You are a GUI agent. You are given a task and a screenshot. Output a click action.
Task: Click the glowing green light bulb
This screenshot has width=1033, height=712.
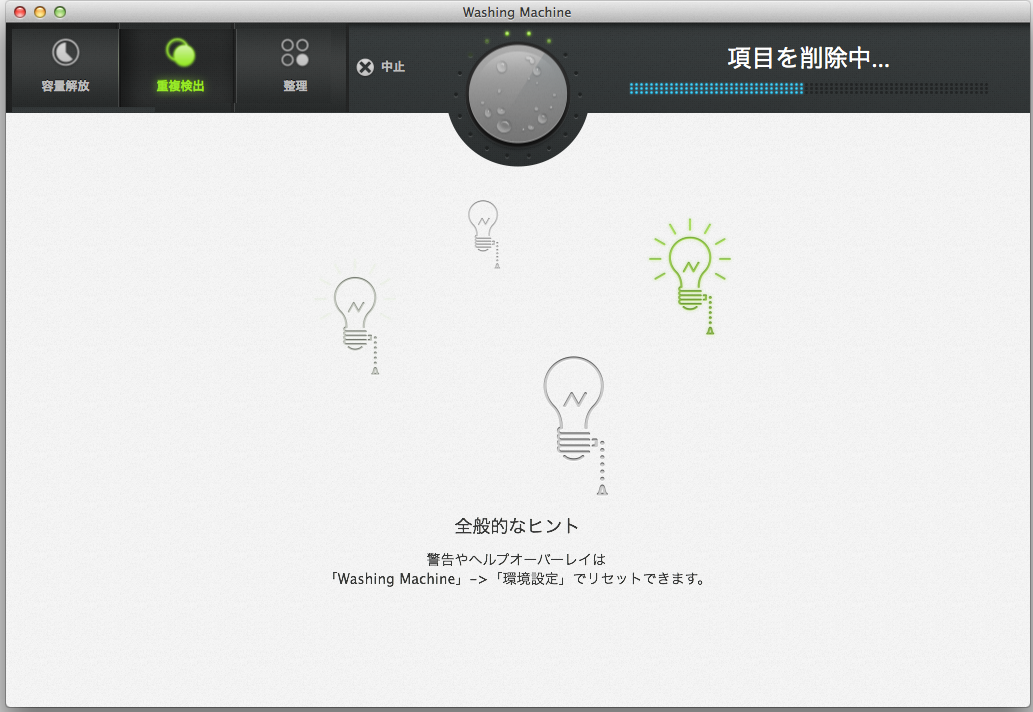pyautogui.click(x=690, y=275)
